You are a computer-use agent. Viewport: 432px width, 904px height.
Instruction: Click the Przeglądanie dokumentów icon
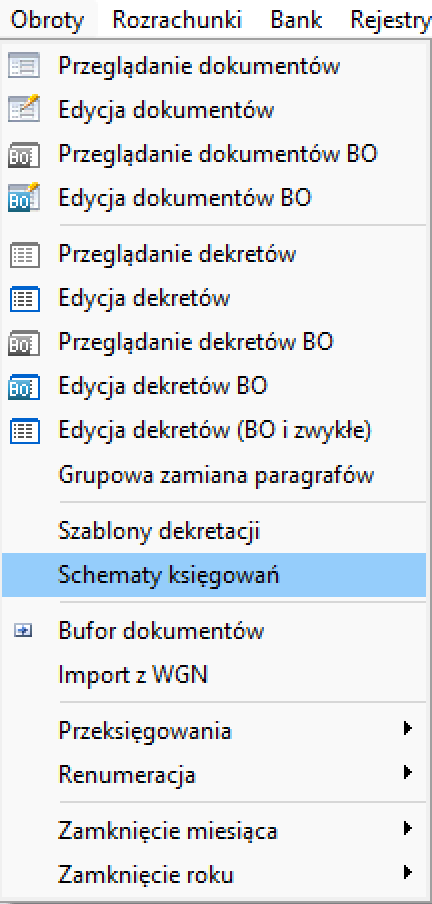coord(24,66)
